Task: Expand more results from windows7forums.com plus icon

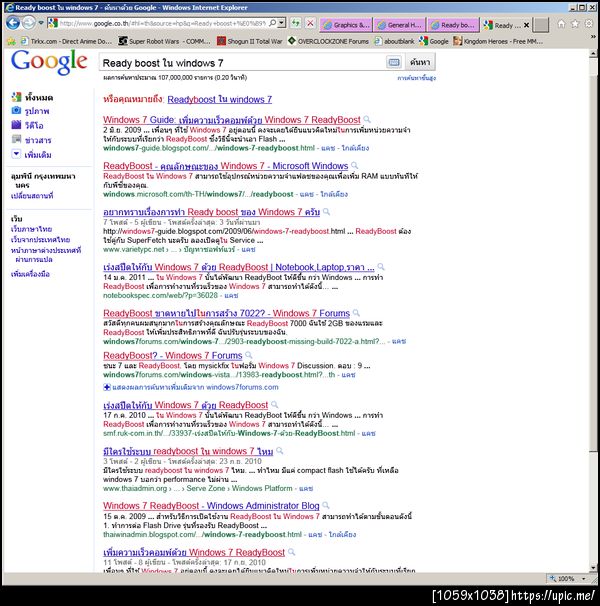Action: click(107, 387)
